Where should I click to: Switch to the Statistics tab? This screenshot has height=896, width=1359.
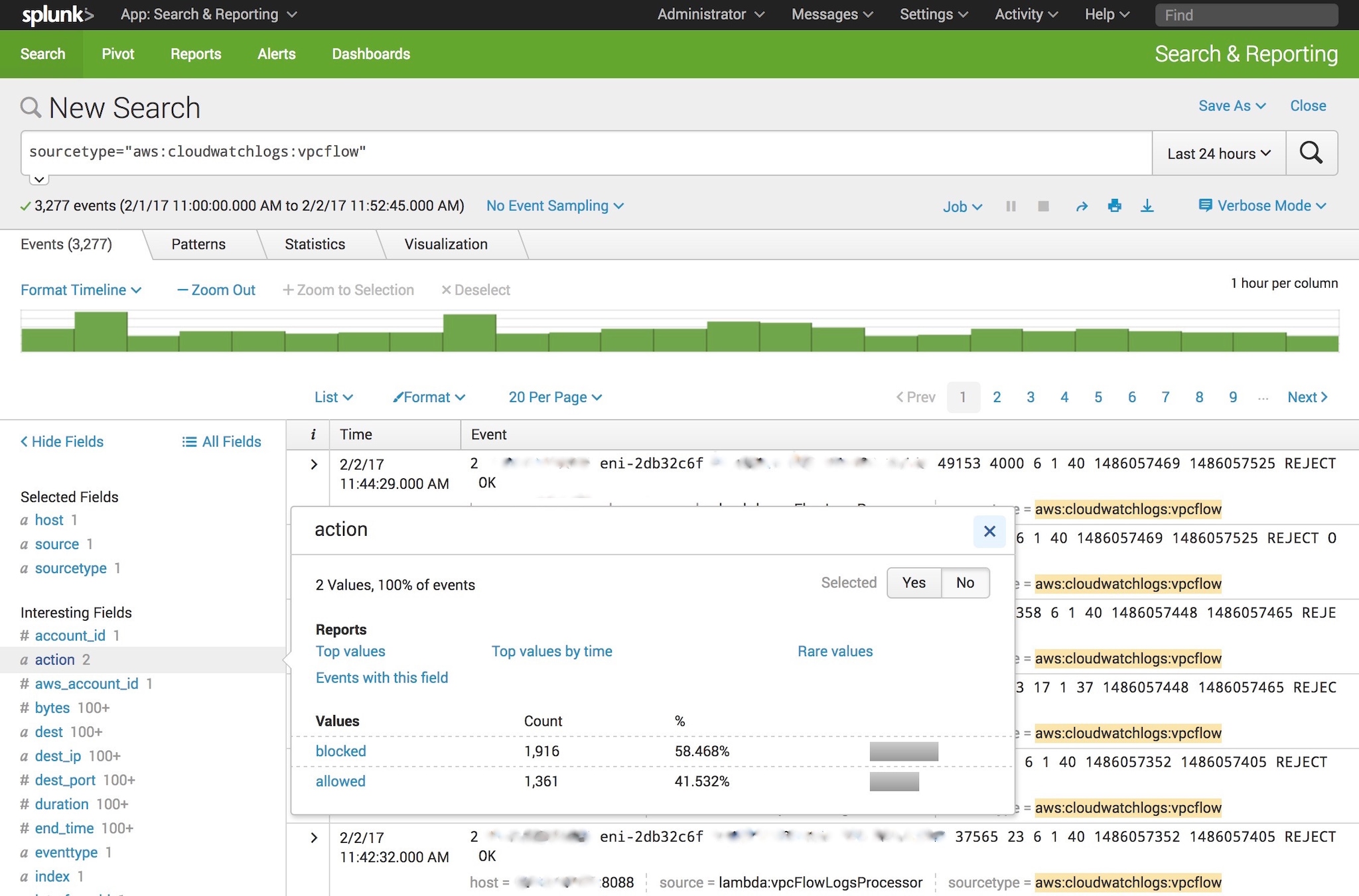pyautogui.click(x=314, y=243)
